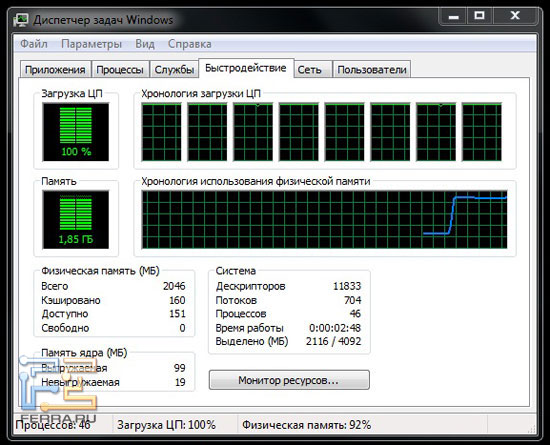Click the Загрузка ЦП 100 % gauge
The width and height of the screenshot is (550, 445).
point(76,132)
